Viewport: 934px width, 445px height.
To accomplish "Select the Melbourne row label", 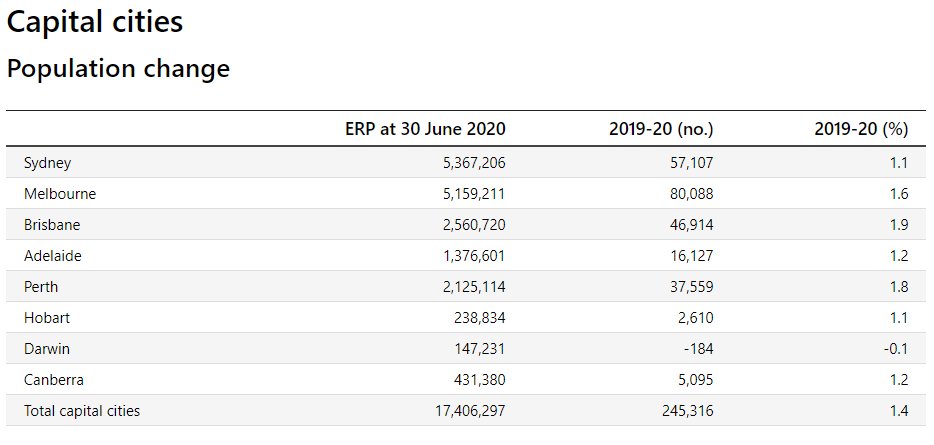I will (x=59, y=194).
